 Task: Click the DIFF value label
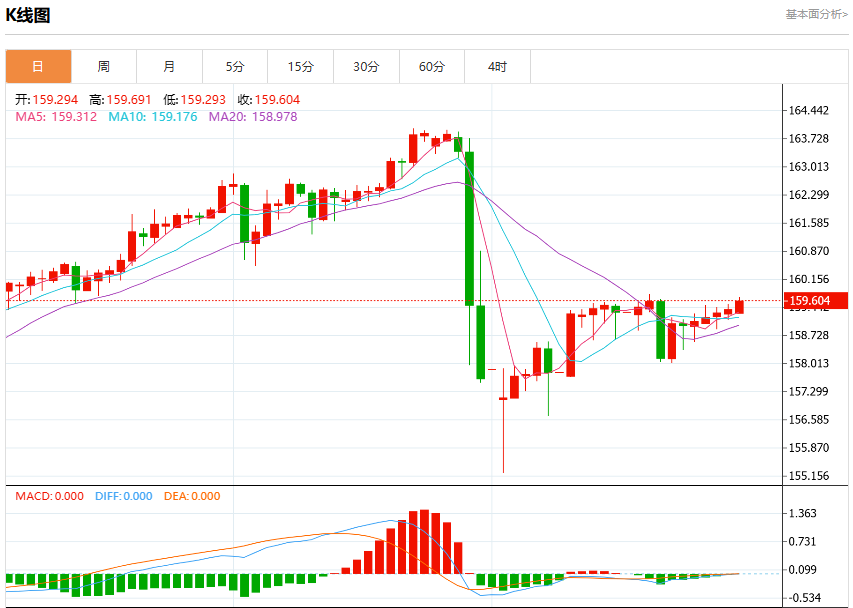[123, 496]
